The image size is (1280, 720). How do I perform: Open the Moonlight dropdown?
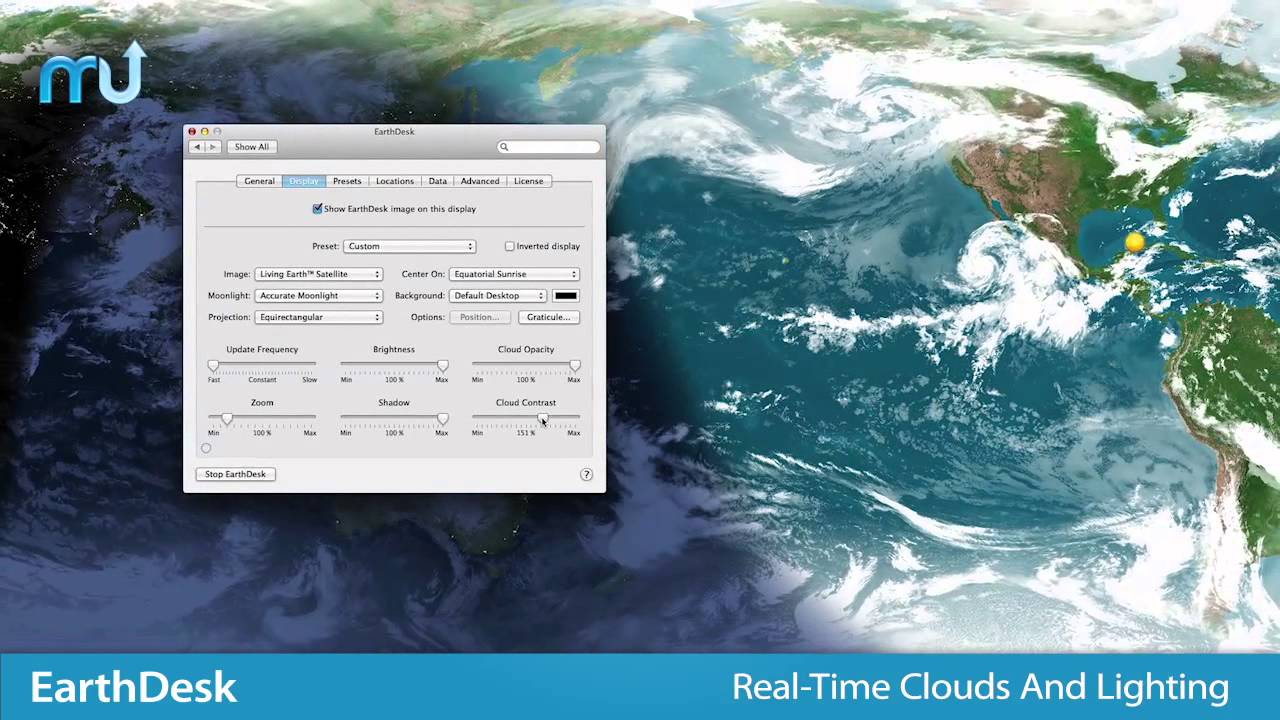[x=319, y=296]
